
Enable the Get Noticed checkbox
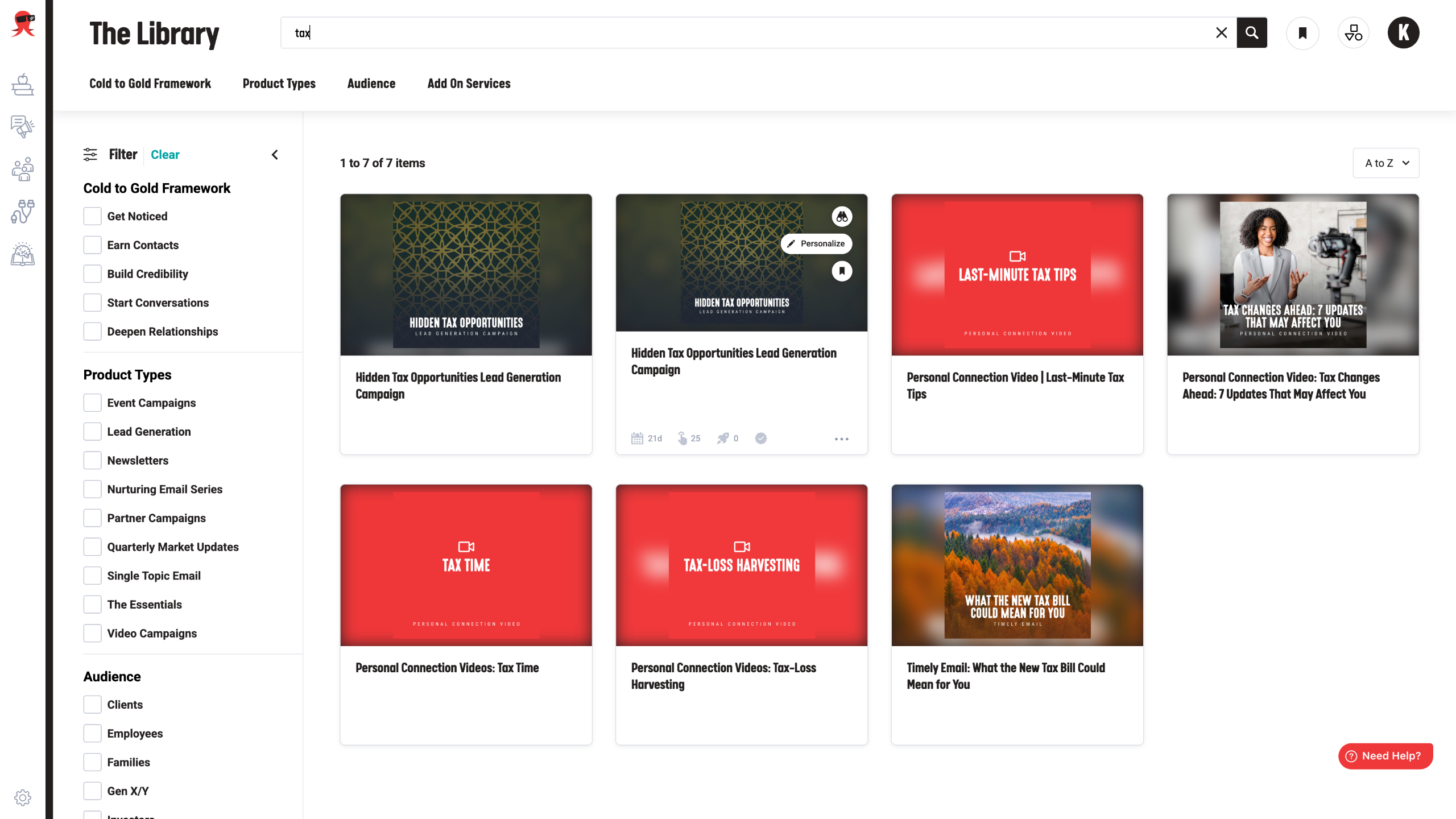coord(93,216)
